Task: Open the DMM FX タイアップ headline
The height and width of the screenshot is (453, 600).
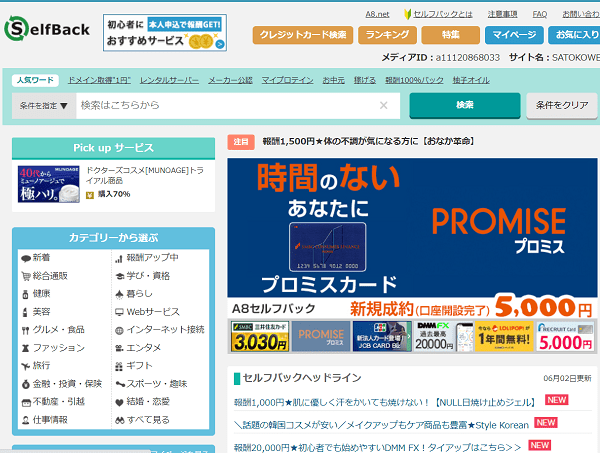Action: [377, 447]
